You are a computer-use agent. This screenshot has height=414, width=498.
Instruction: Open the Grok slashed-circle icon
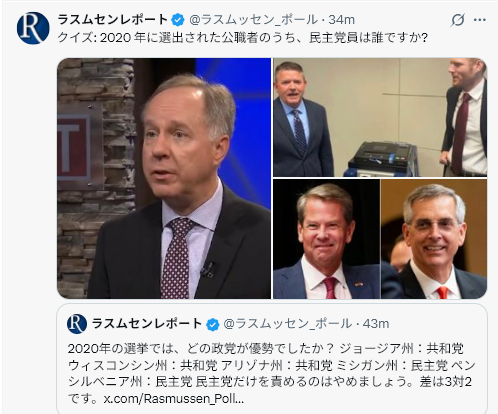point(457,20)
